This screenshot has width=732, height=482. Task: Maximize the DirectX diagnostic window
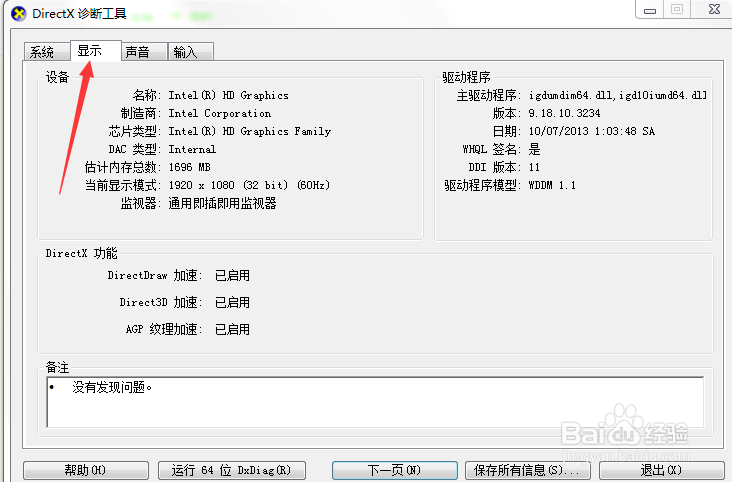677,9
